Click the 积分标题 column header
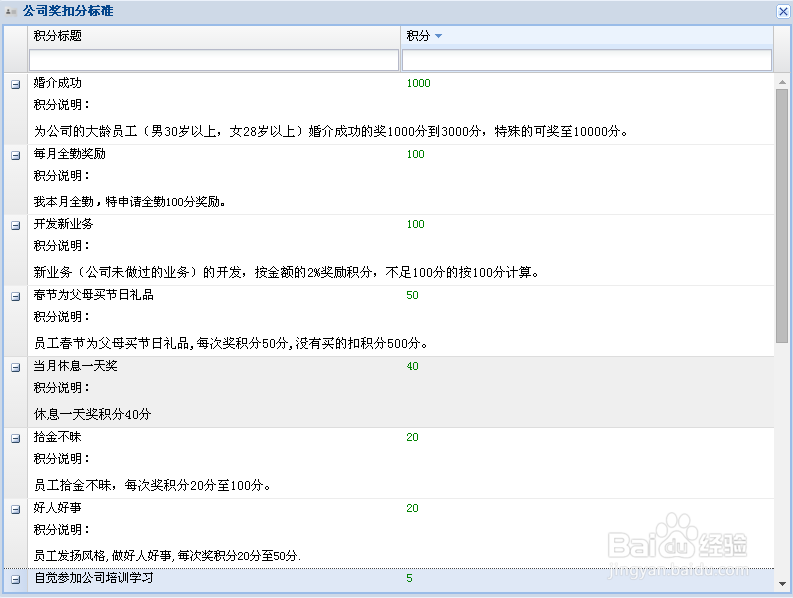Viewport: 793px width, 598px height. (x=214, y=36)
